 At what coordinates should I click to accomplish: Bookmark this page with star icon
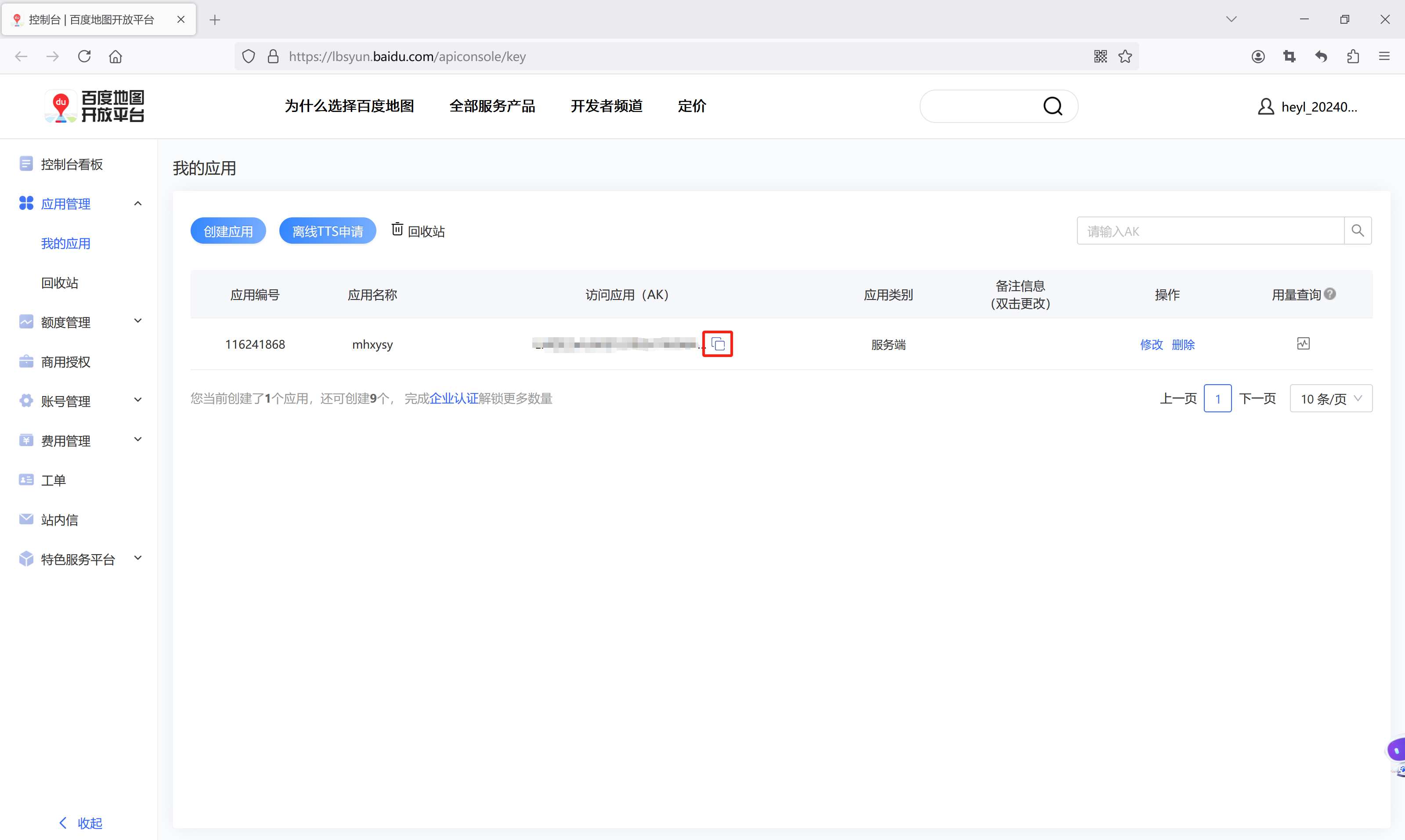[1125, 56]
